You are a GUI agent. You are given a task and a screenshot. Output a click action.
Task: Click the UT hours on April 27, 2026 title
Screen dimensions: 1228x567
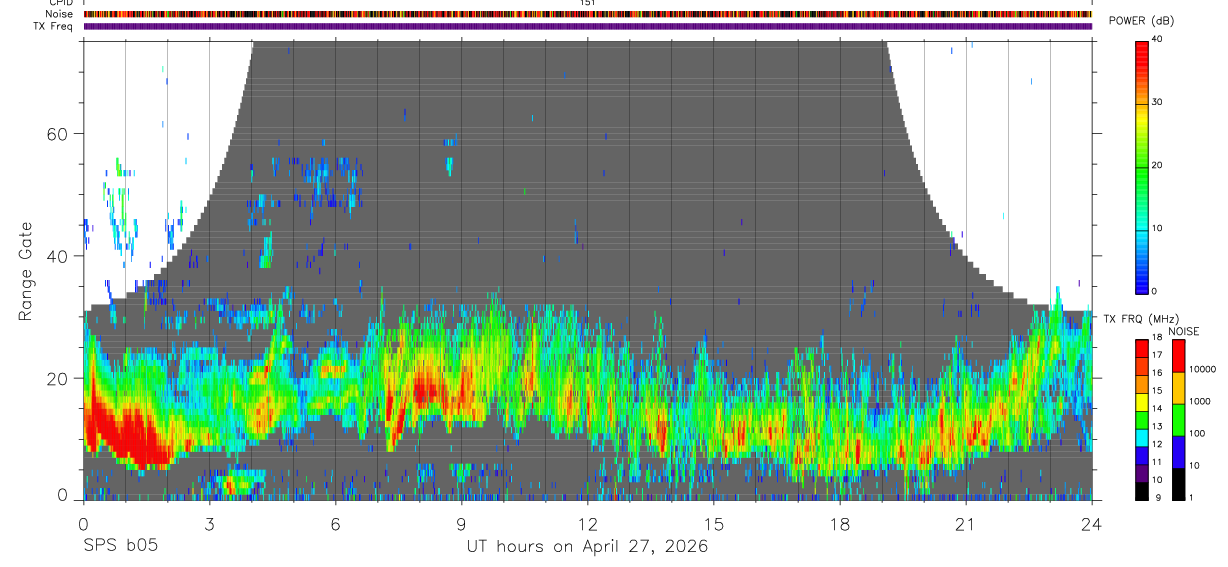point(587,546)
